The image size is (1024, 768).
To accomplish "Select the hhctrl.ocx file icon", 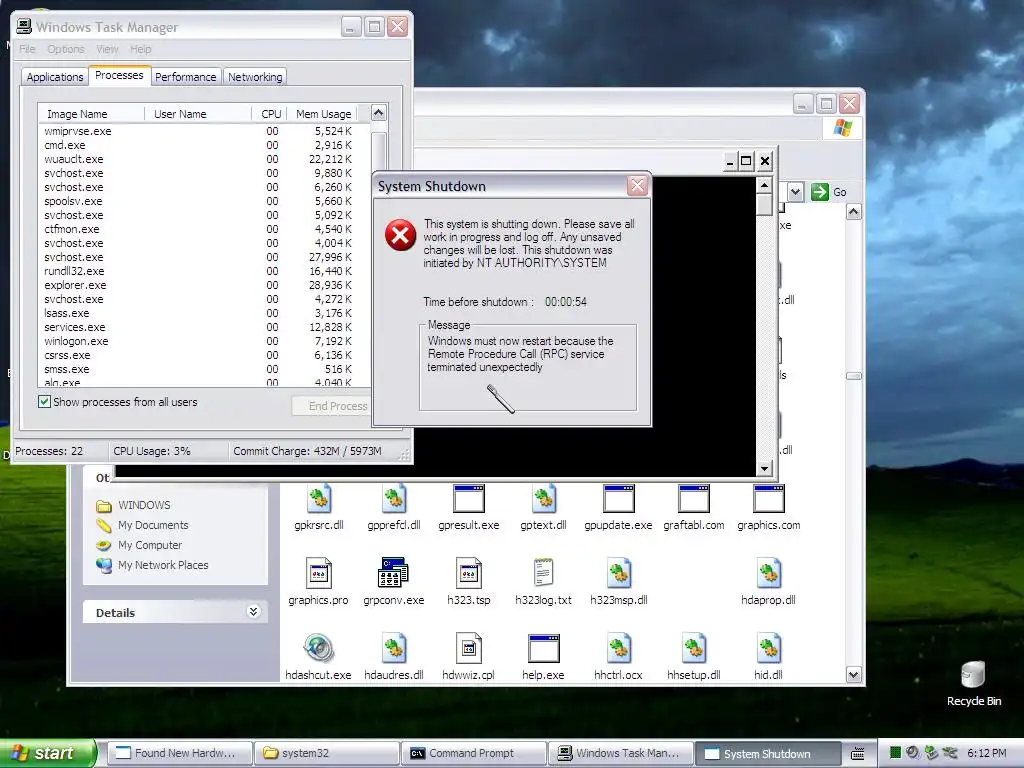I will [x=618, y=648].
